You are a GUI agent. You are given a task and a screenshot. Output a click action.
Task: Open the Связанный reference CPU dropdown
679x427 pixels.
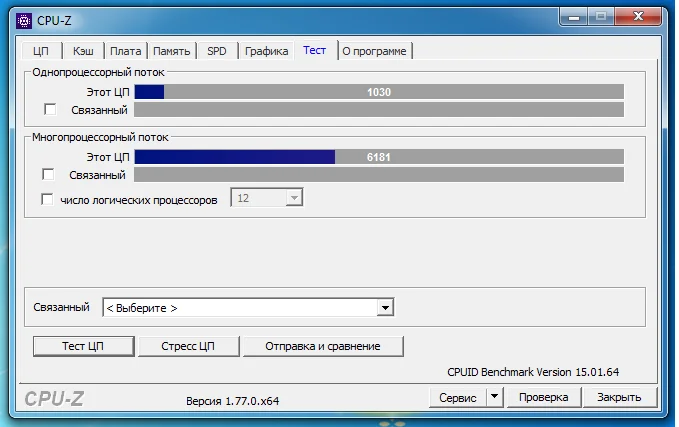click(x=248, y=307)
